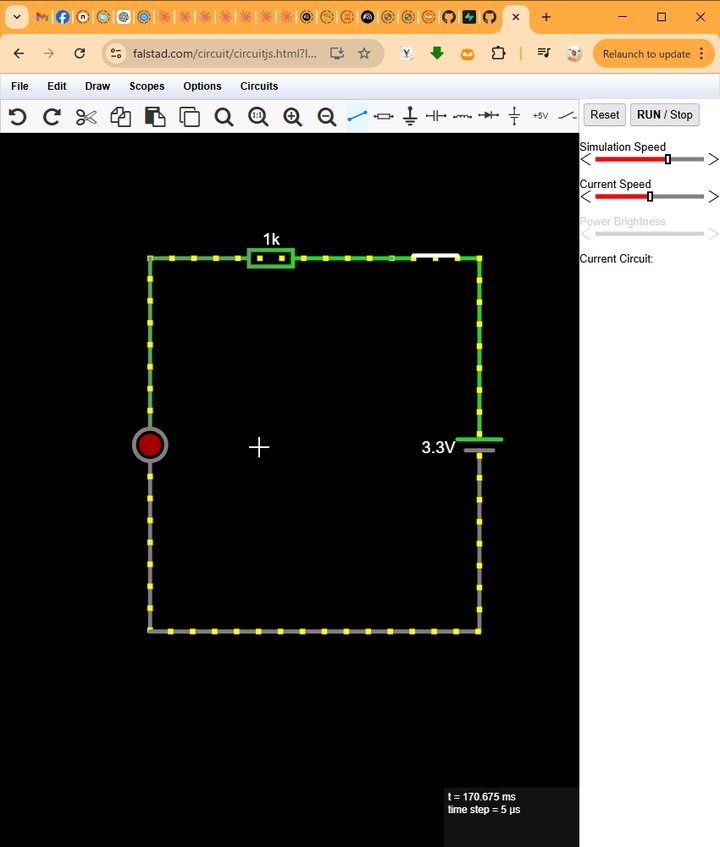Open the Draw menu
Screen dimensions: 720x847
click(97, 86)
